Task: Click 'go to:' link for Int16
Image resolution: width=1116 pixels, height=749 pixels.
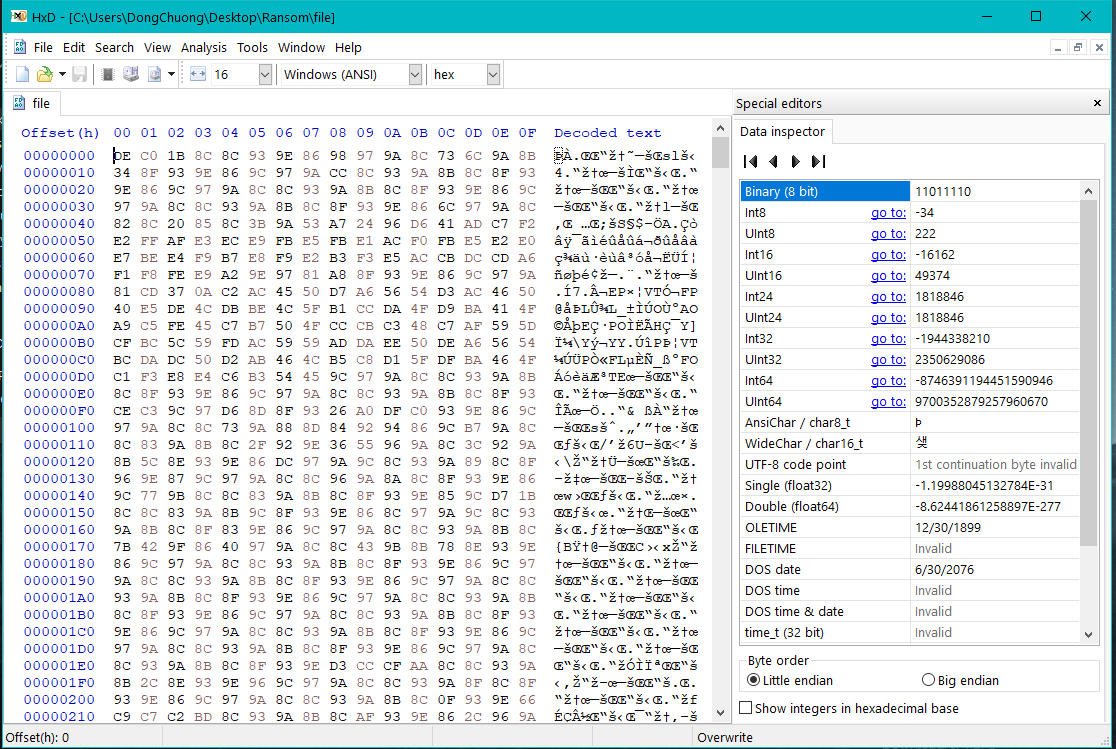Action: pyautogui.click(x=888, y=255)
